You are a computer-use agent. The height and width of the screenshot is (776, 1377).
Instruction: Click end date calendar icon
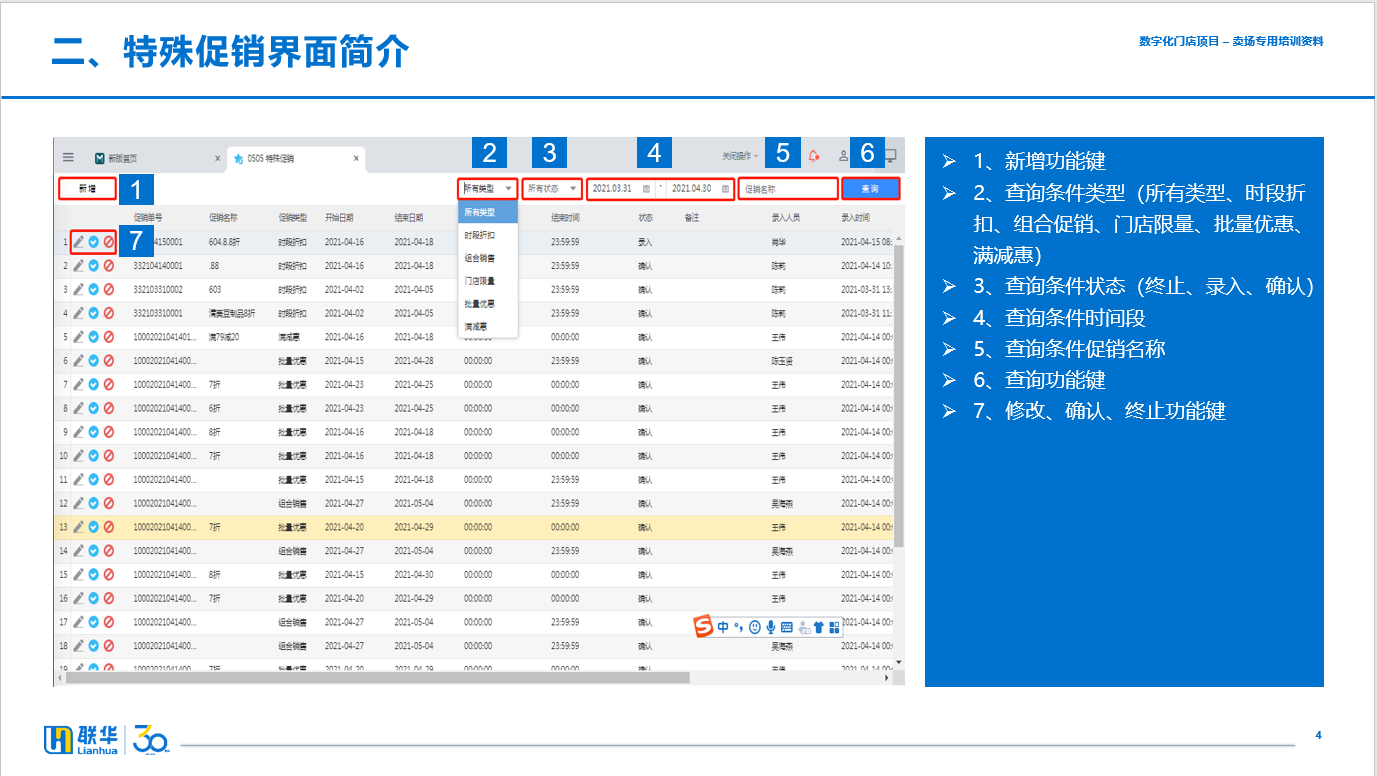tap(725, 188)
